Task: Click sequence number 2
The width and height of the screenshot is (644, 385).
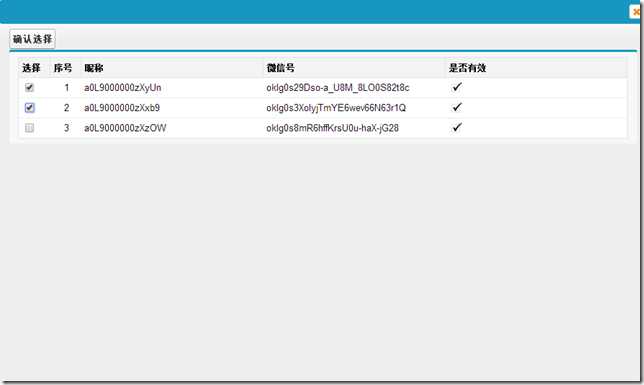Action: pyautogui.click(x=67, y=108)
